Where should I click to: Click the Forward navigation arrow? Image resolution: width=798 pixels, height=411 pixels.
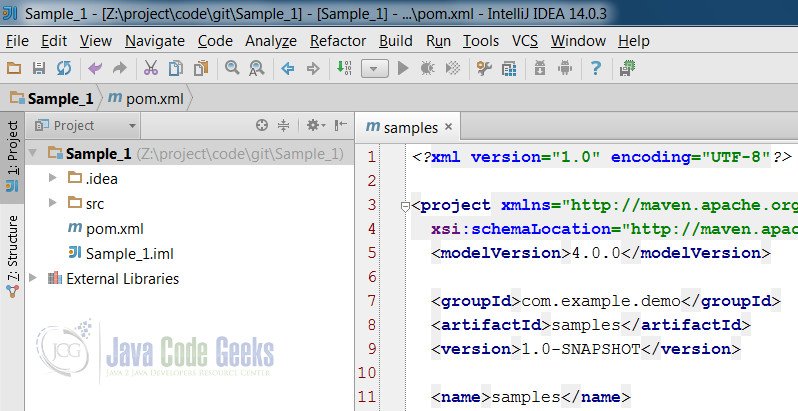(313, 68)
